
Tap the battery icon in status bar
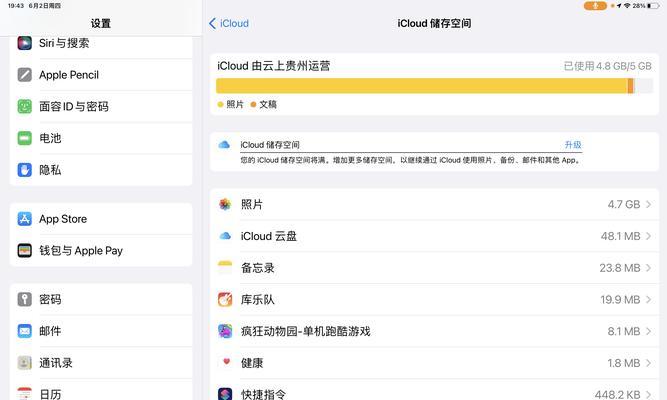tap(653, 6)
